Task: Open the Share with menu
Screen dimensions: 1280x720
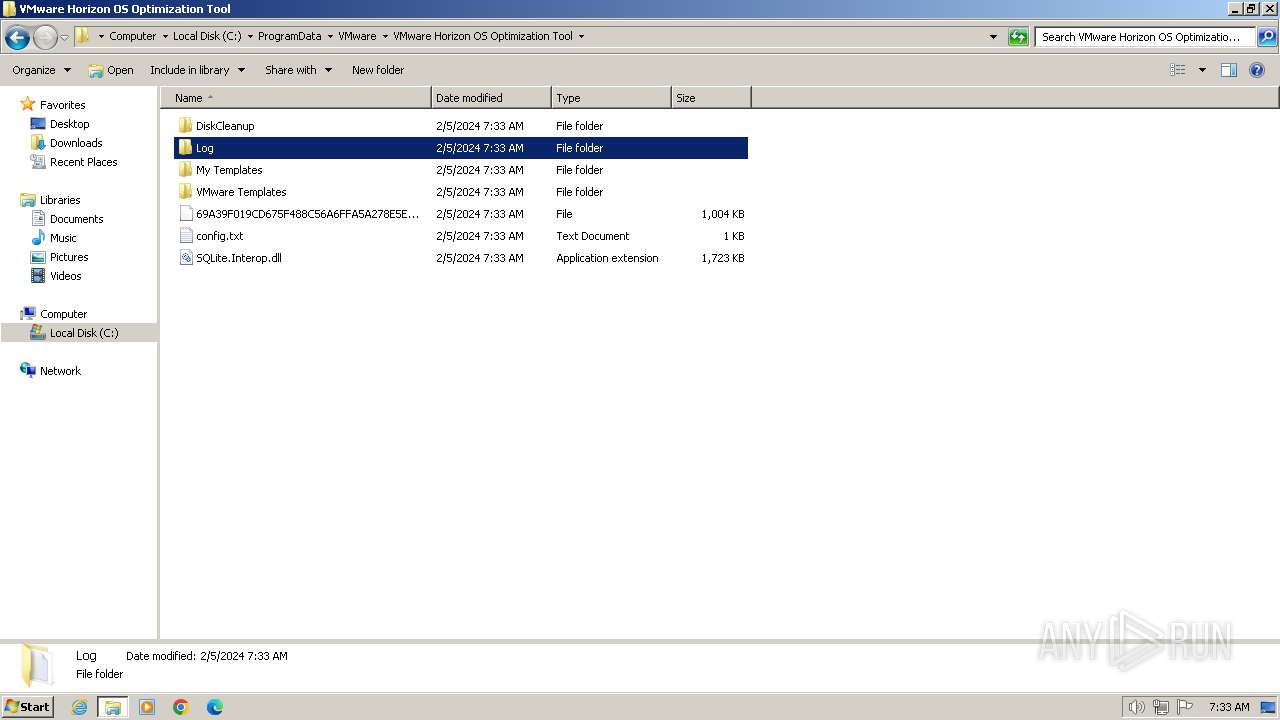Action: point(298,70)
